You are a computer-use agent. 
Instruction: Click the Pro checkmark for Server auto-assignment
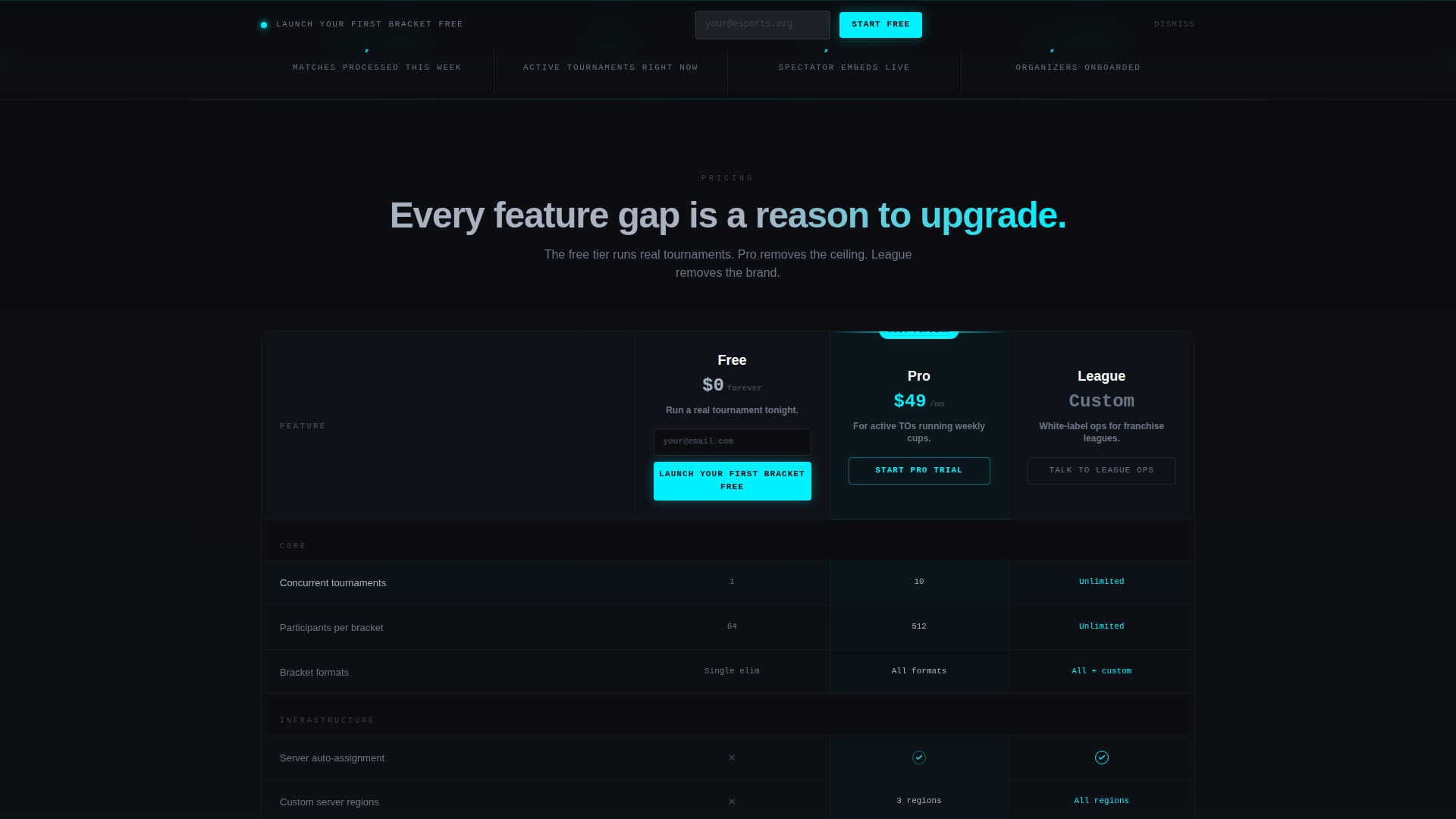(918, 758)
